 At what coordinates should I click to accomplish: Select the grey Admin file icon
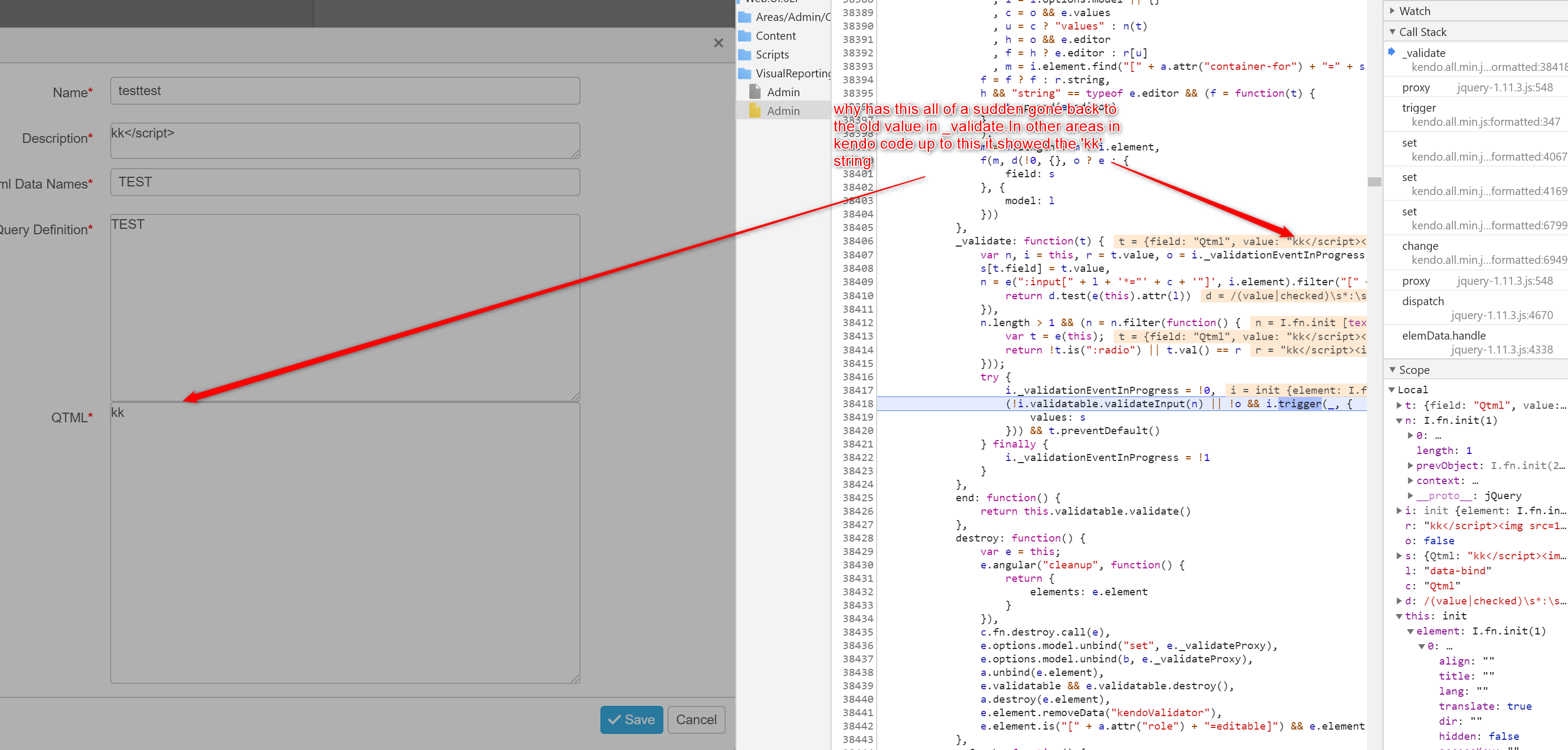tap(755, 92)
